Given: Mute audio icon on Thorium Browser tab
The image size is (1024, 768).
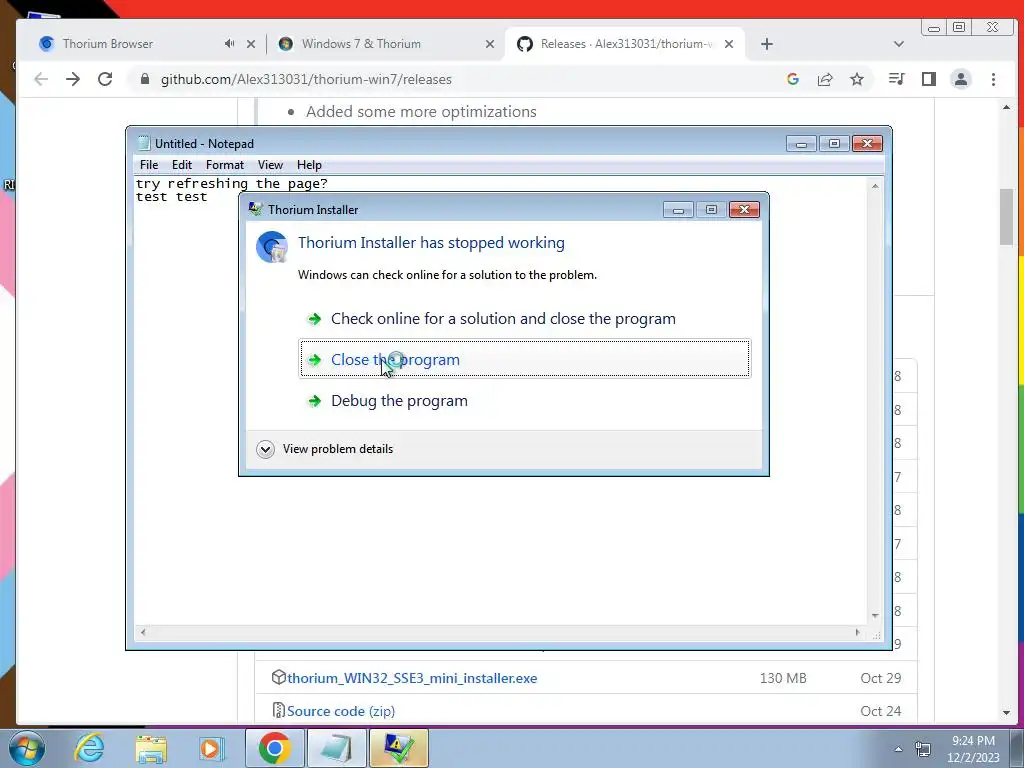Looking at the screenshot, I should (x=229, y=44).
